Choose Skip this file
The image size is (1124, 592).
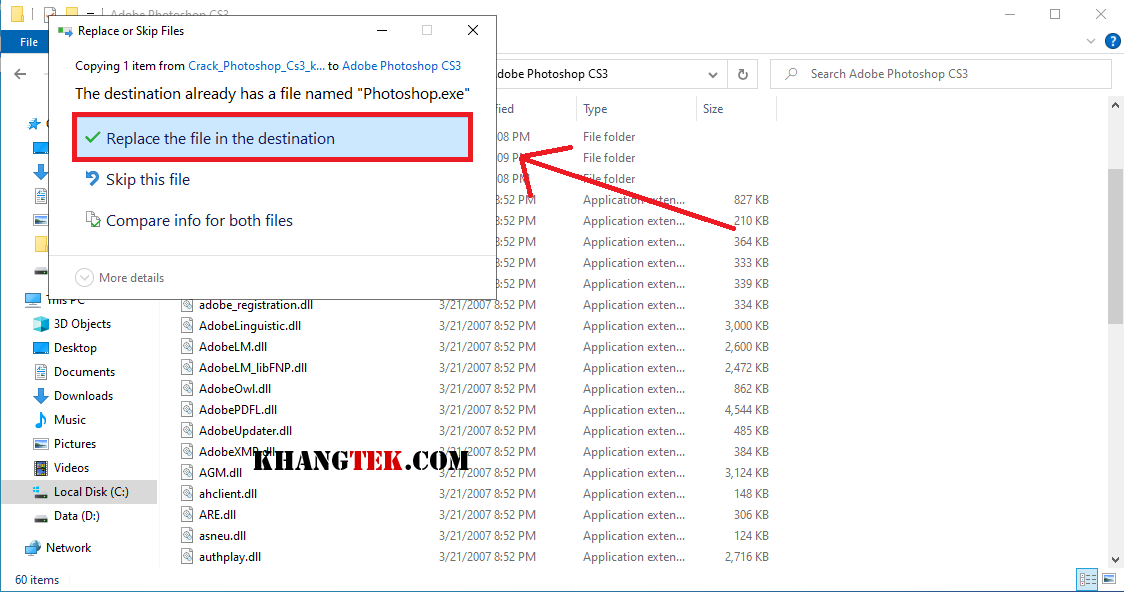point(147,180)
